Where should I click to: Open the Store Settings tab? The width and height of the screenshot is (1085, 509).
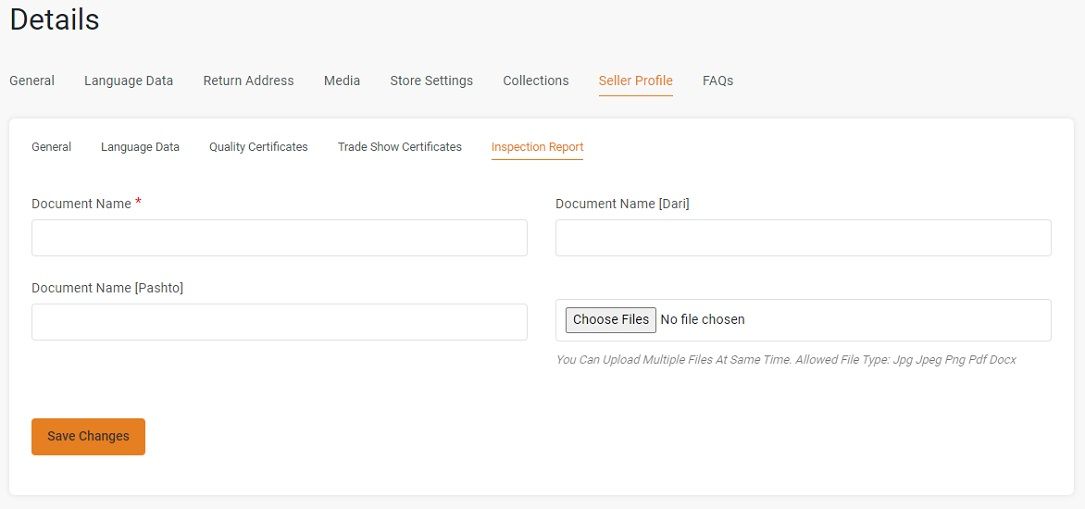(431, 80)
